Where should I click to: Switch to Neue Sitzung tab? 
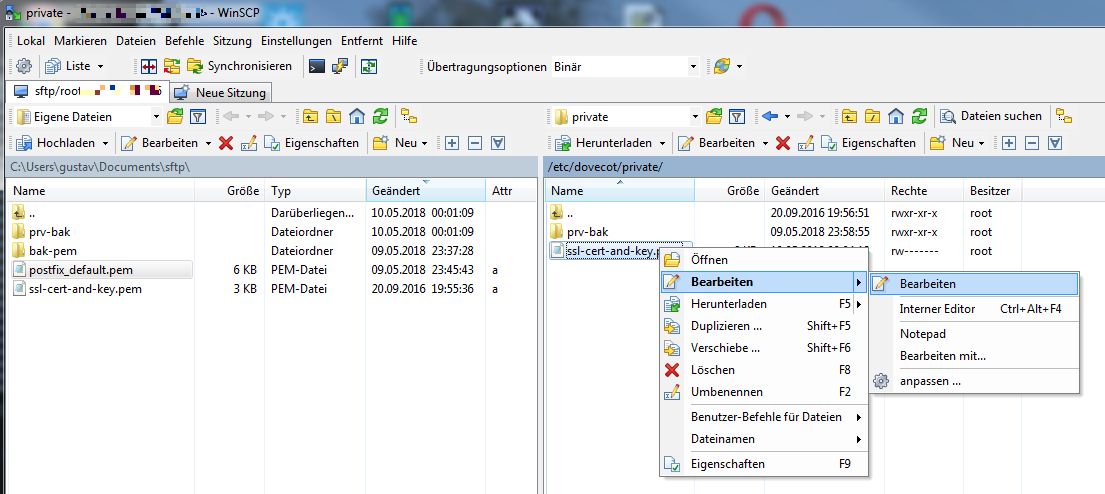(221, 92)
